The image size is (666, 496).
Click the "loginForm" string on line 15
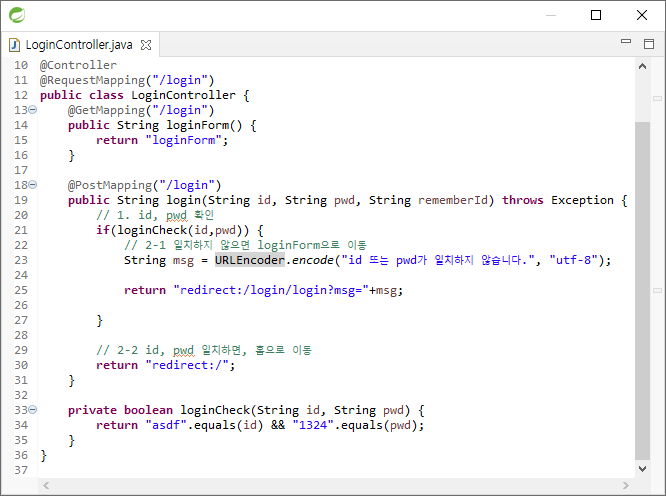(183, 140)
